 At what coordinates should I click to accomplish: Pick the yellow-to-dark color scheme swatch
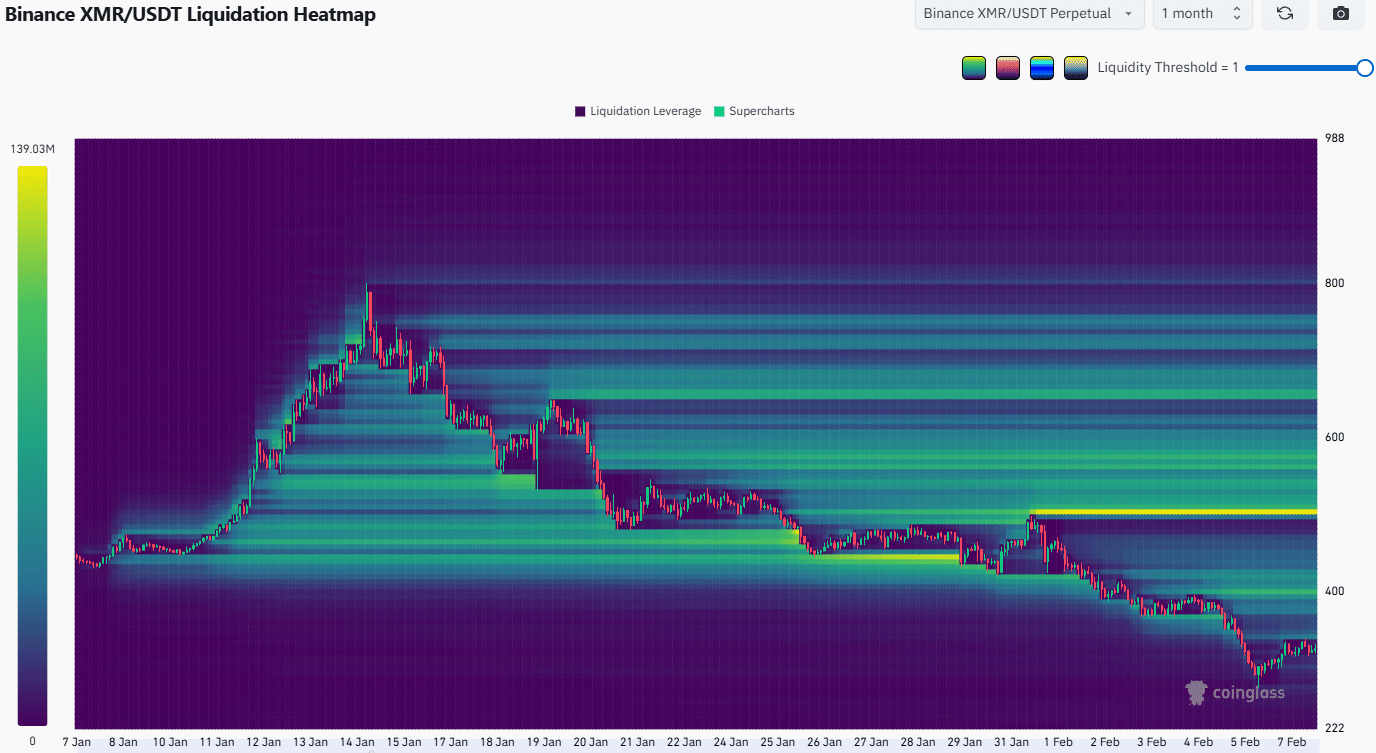coord(1076,68)
